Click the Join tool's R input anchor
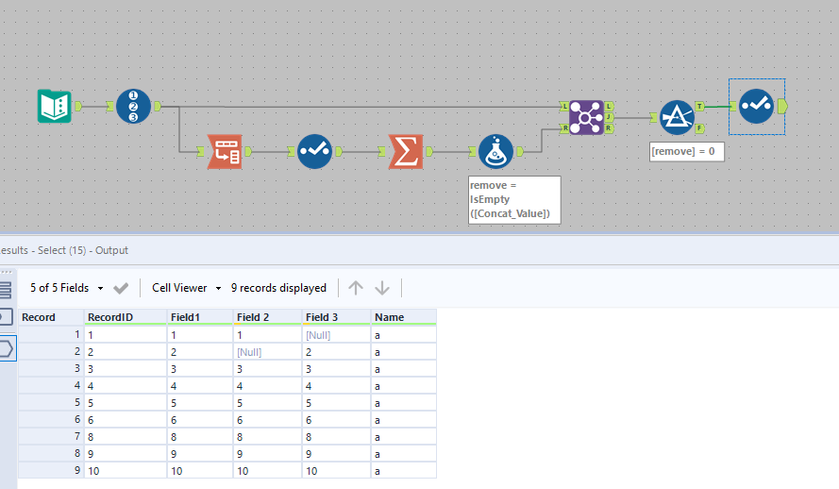Screen dimensions: 839x489 (565, 128)
